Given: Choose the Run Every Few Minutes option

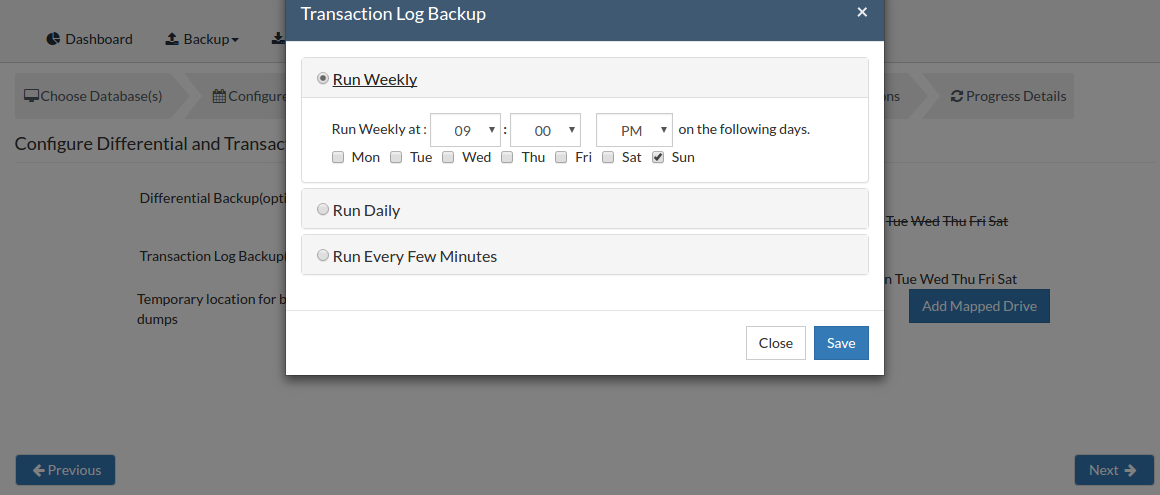Looking at the screenshot, I should pyautogui.click(x=323, y=255).
